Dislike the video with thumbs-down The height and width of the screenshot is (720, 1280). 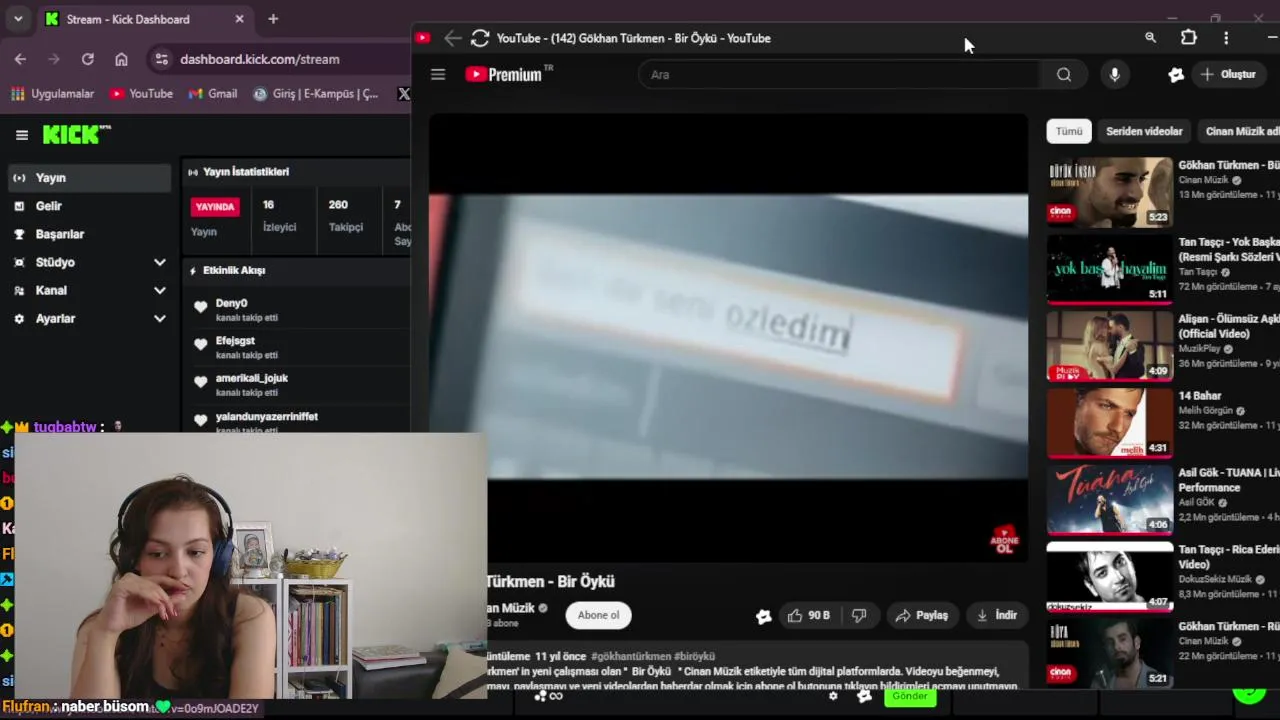[859, 615]
